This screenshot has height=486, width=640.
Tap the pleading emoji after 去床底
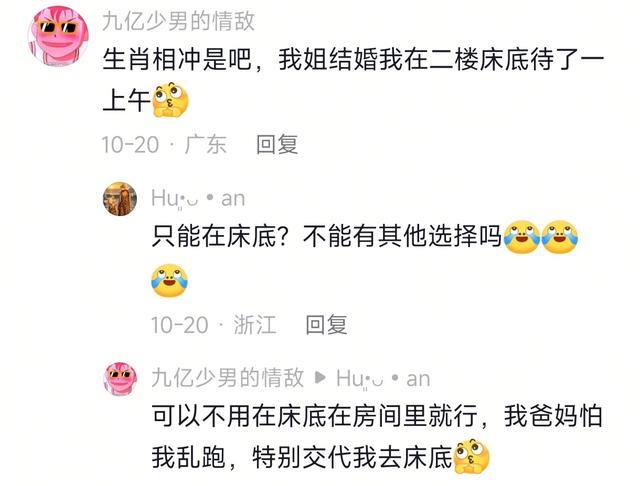(x=472, y=457)
